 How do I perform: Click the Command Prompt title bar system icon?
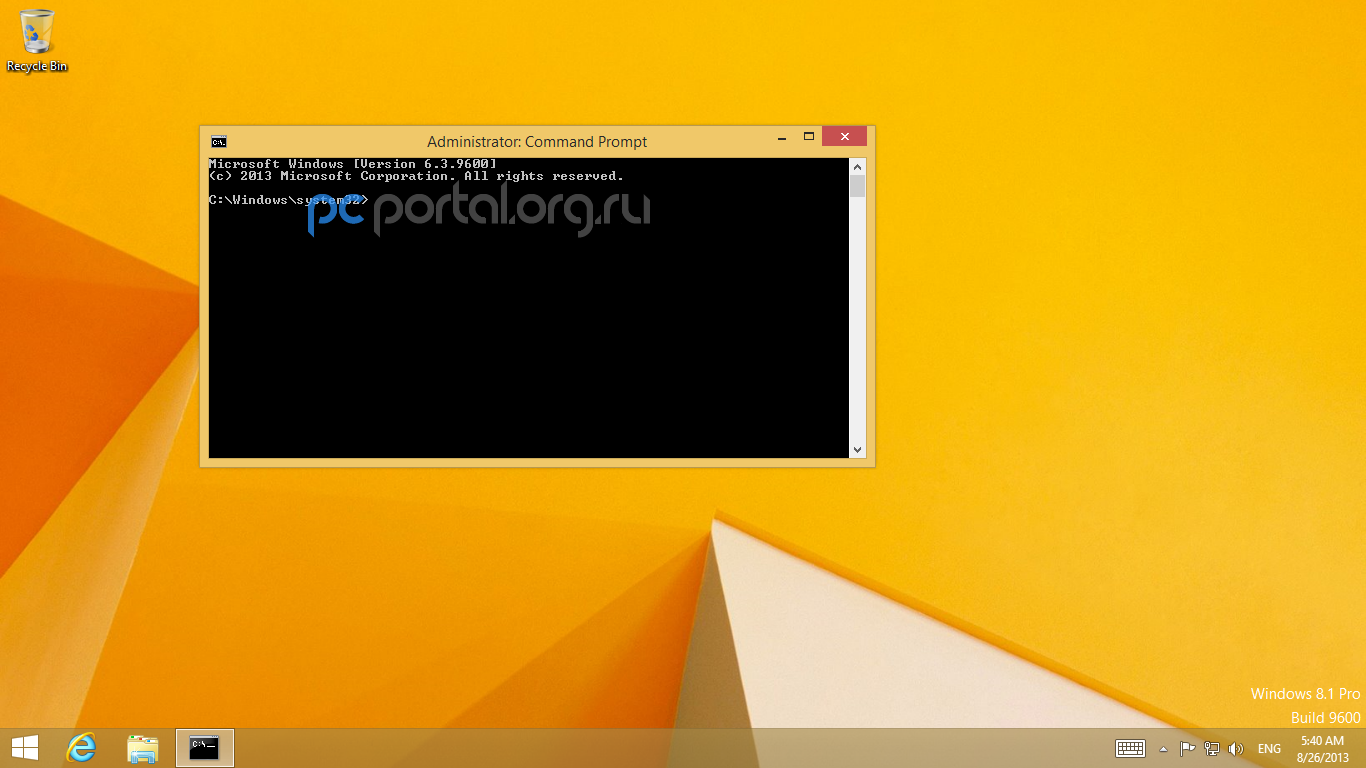(218, 142)
